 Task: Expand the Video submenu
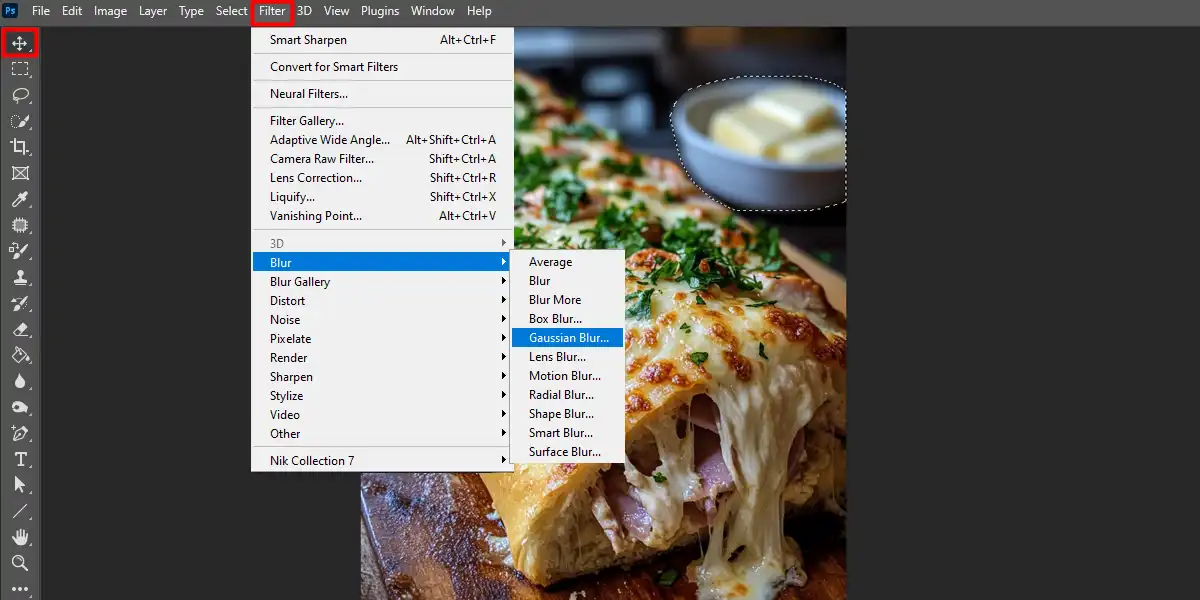pyautogui.click(x=382, y=415)
